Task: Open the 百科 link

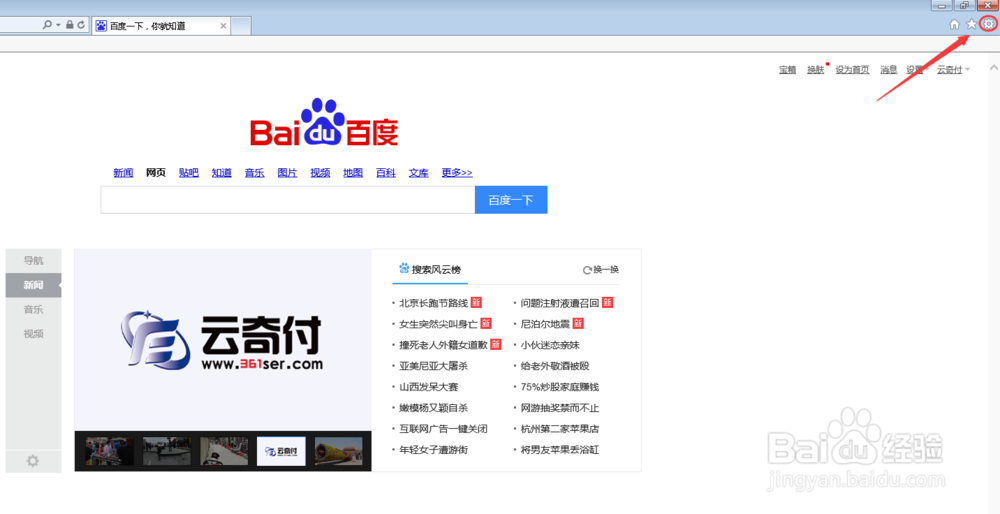Action: pos(386,173)
